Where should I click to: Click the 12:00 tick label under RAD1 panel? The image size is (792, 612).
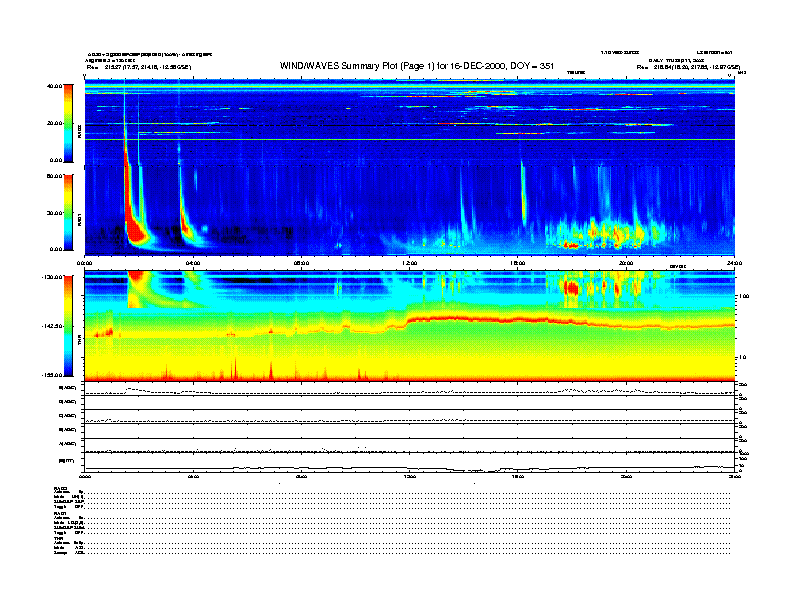(410, 263)
